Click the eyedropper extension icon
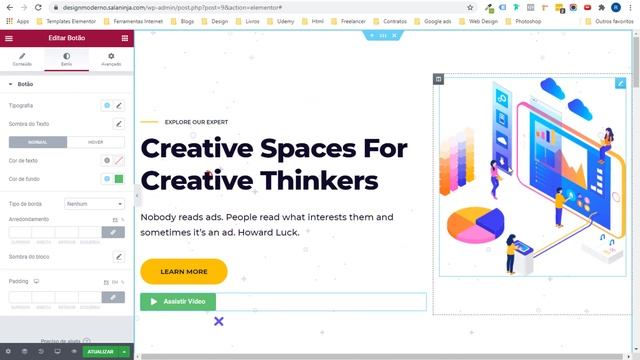Viewport: 640px width, 360px height. coord(489,7)
